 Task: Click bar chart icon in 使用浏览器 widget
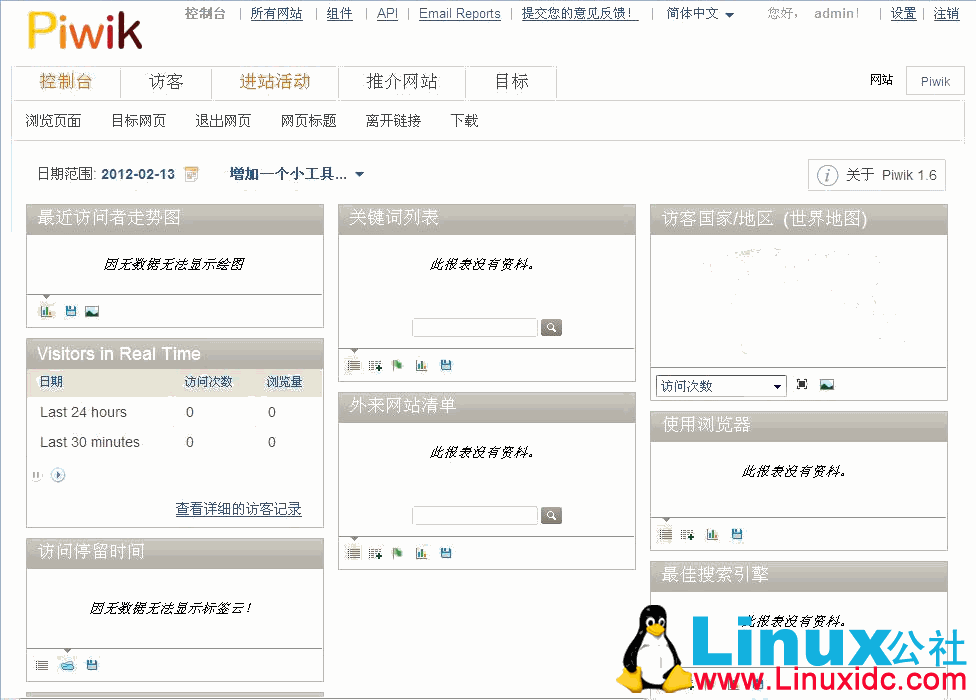tap(712, 535)
